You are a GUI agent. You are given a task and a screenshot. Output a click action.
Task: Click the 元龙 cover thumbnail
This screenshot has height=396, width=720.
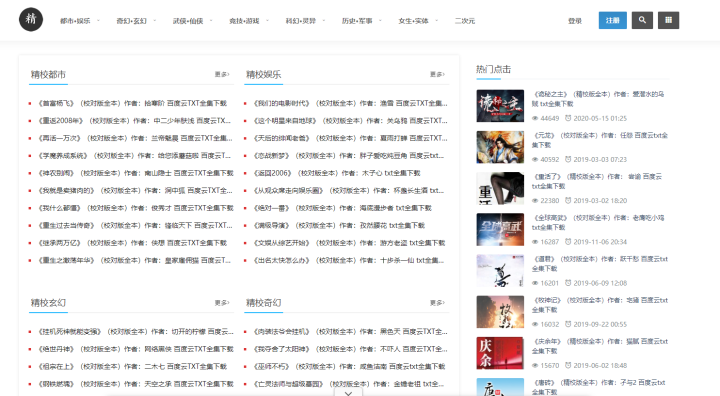(500, 147)
